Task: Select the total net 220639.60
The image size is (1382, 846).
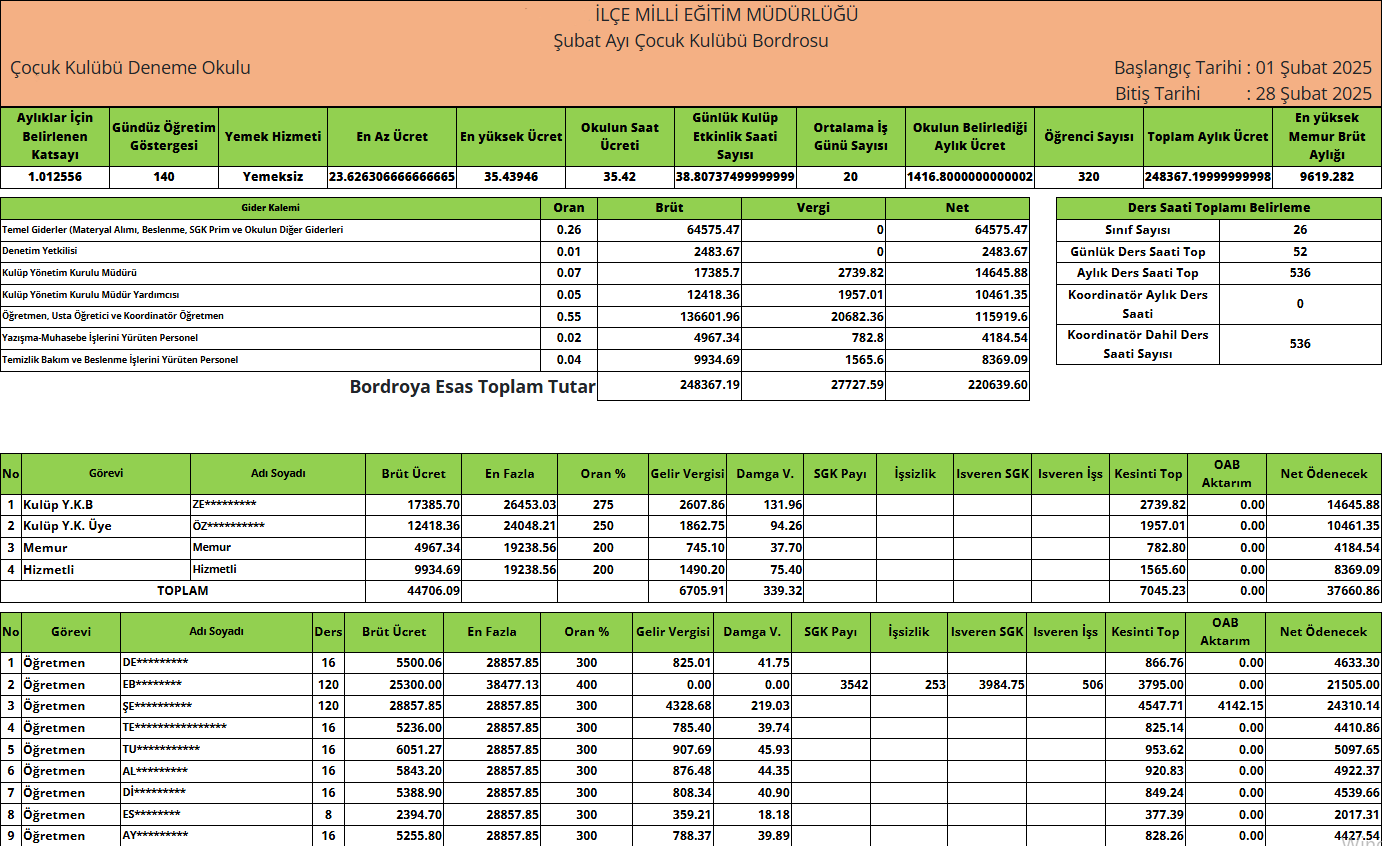Action: point(1000,384)
